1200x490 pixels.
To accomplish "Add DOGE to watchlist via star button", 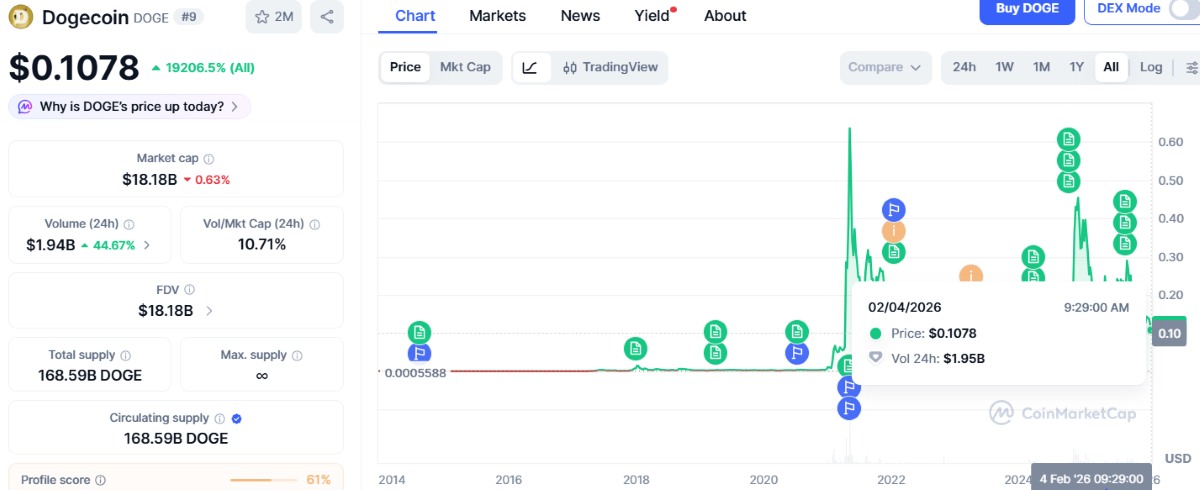I will coord(273,17).
